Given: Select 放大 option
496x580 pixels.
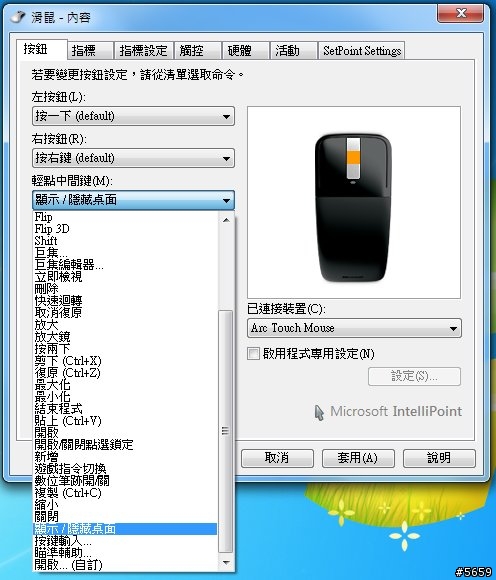Looking at the screenshot, I should coord(125,325).
